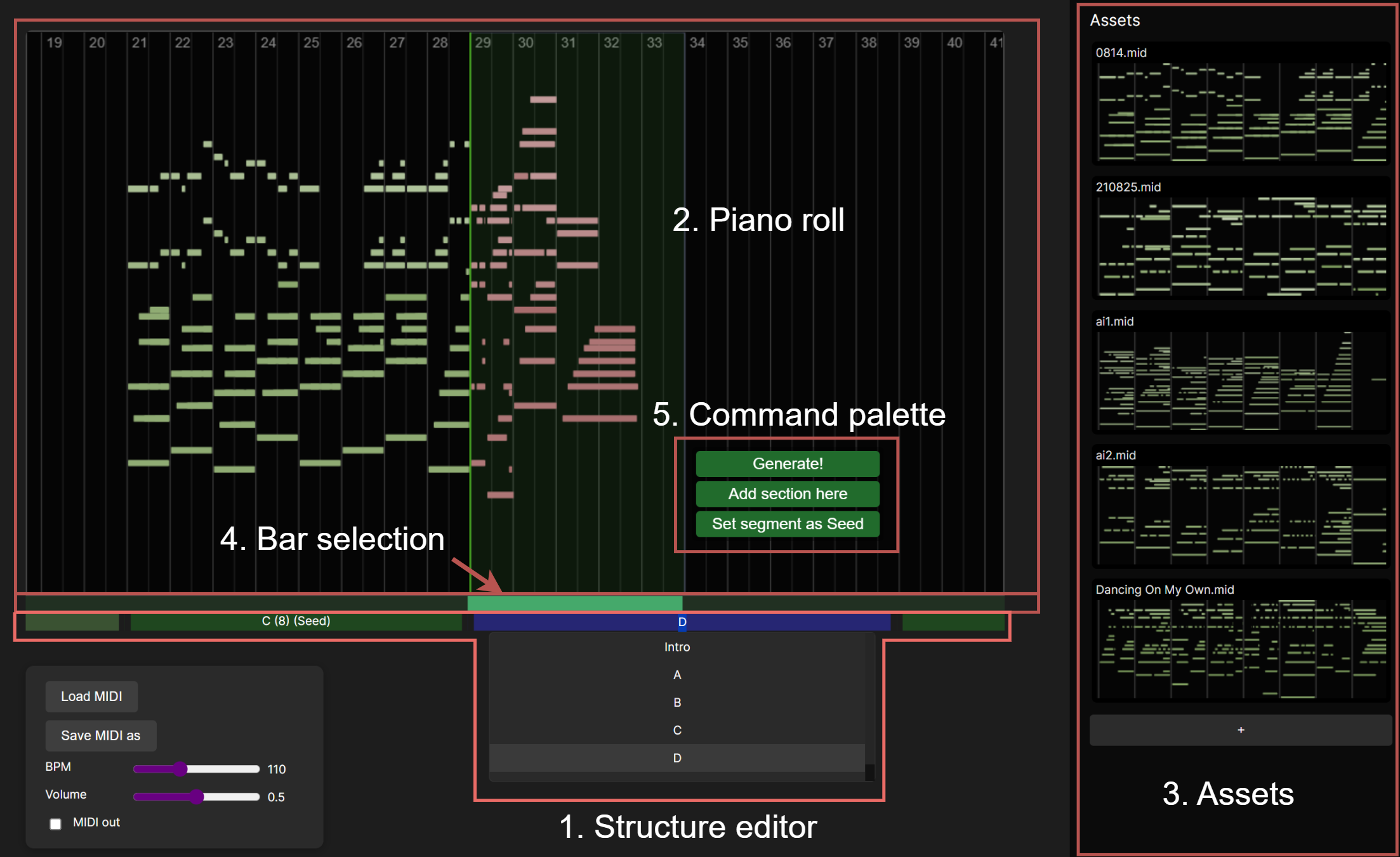1400x857 pixels.
Task: Click the ai1.mid asset thumbnail
Action: 1241,381
